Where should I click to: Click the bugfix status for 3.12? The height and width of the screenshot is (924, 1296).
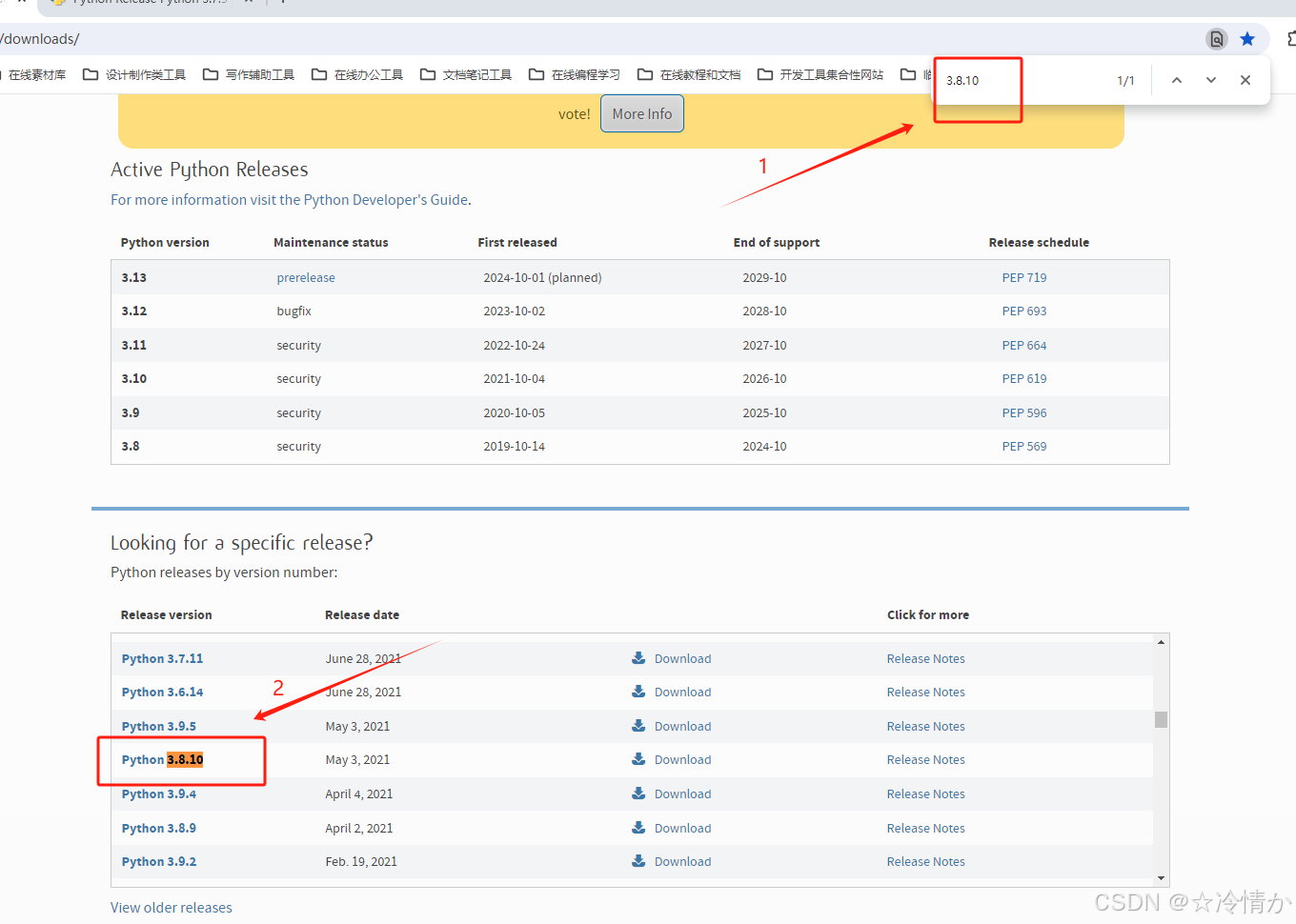[294, 311]
